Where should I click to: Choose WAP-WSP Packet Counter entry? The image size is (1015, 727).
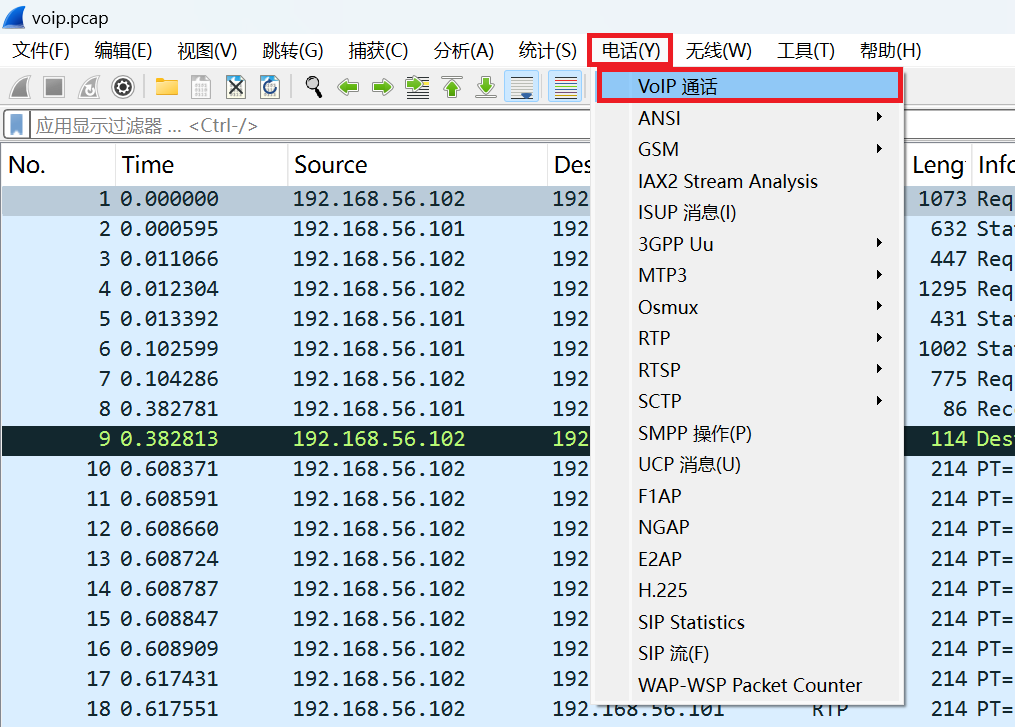tap(749, 684)
